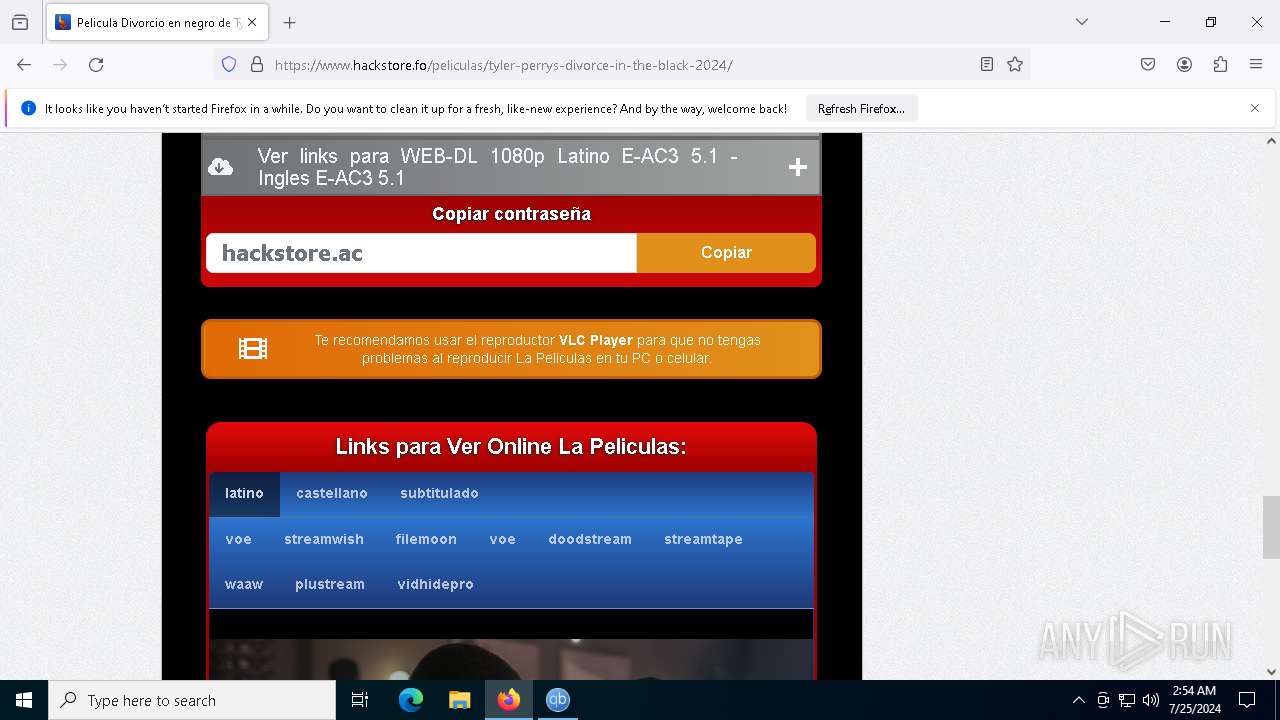Open the Windows Start menu
Viewport: 1280px width, 720px height.
(24, 700)
